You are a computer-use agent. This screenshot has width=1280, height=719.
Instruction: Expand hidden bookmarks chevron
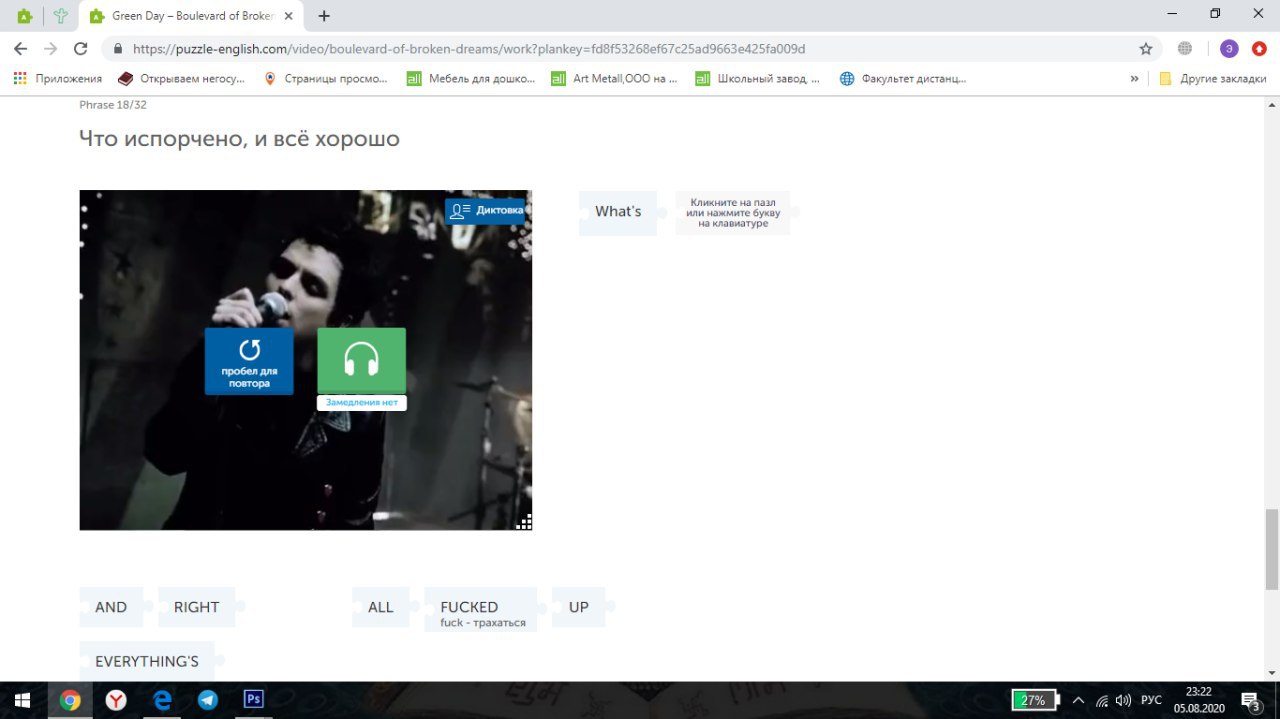[1134, 78]
